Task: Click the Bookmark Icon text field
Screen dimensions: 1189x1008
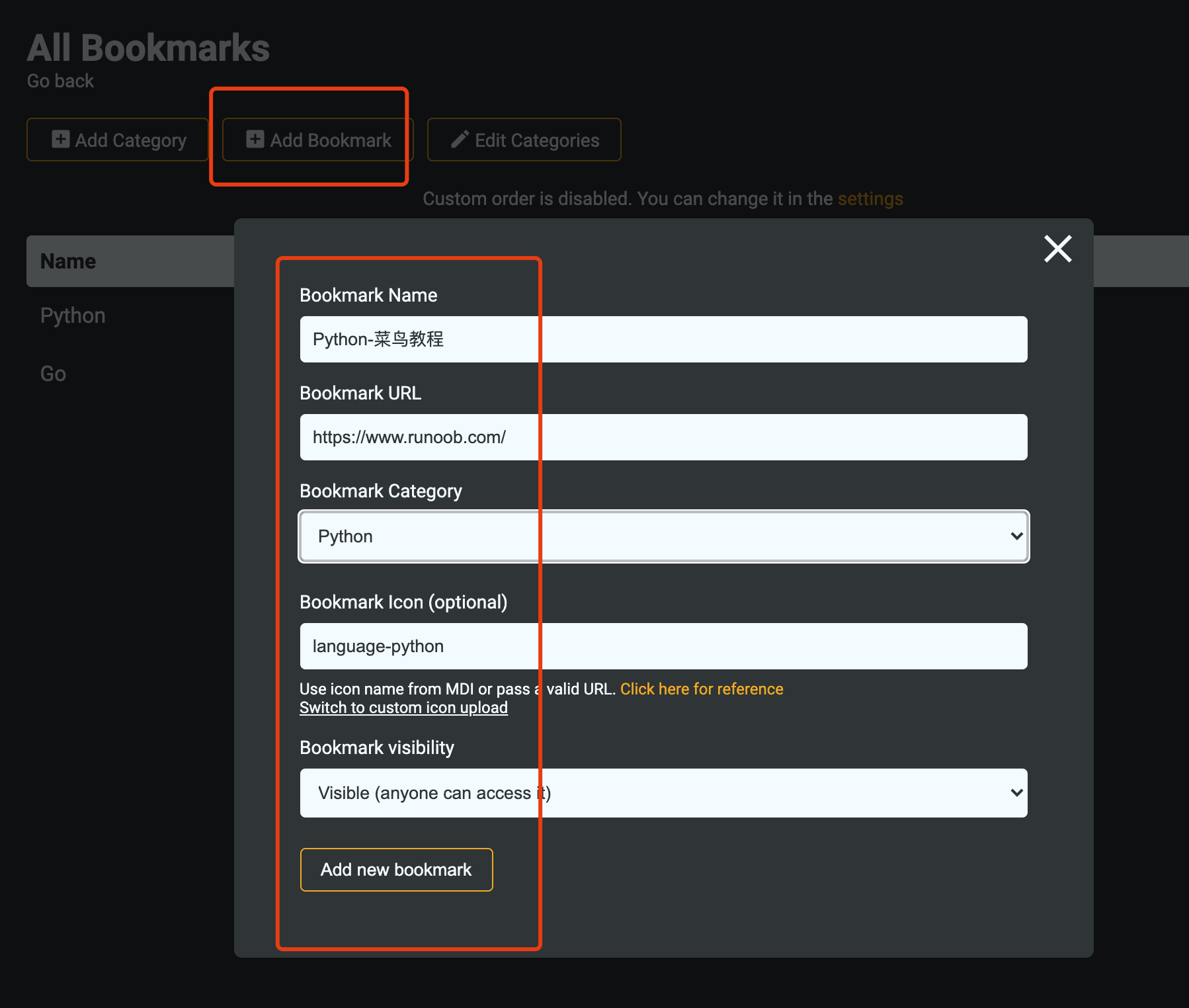Action: (663, 646)
